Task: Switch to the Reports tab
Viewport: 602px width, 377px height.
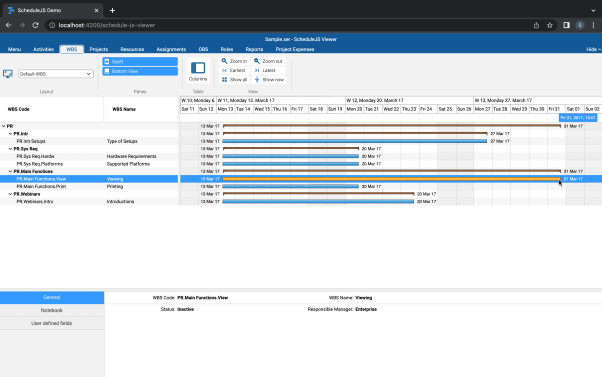Action: [254, 49]
